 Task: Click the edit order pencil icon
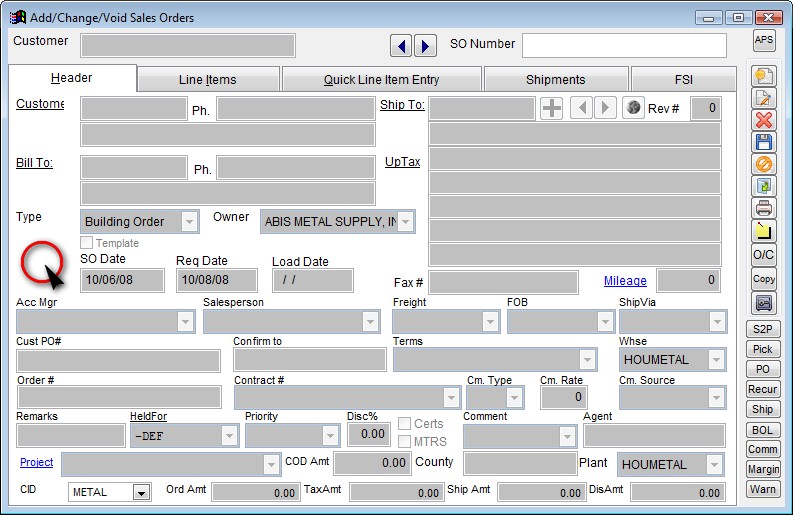pos(764,98)
